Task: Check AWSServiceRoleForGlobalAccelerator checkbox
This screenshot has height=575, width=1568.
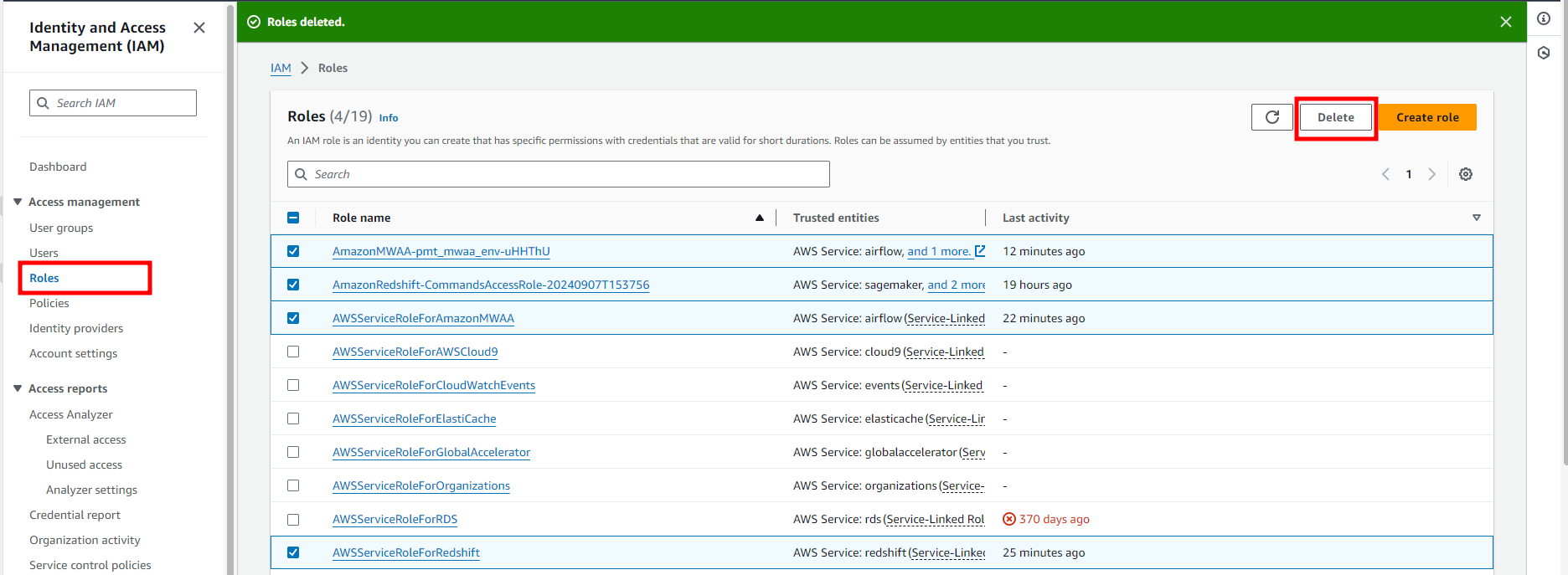Action: (x=293, y=452)
